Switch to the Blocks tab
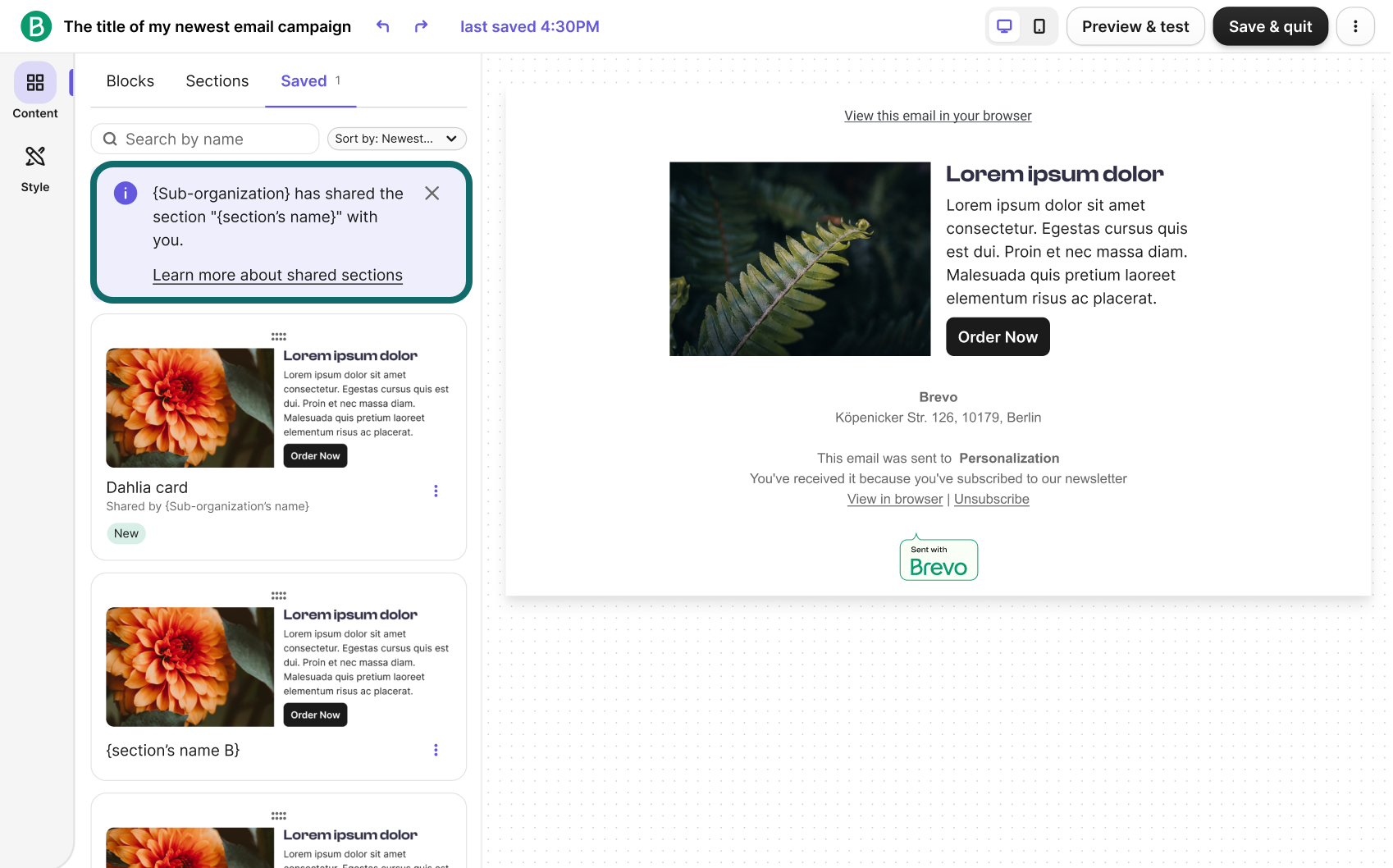1393x868 pixels. click(130, 81)
